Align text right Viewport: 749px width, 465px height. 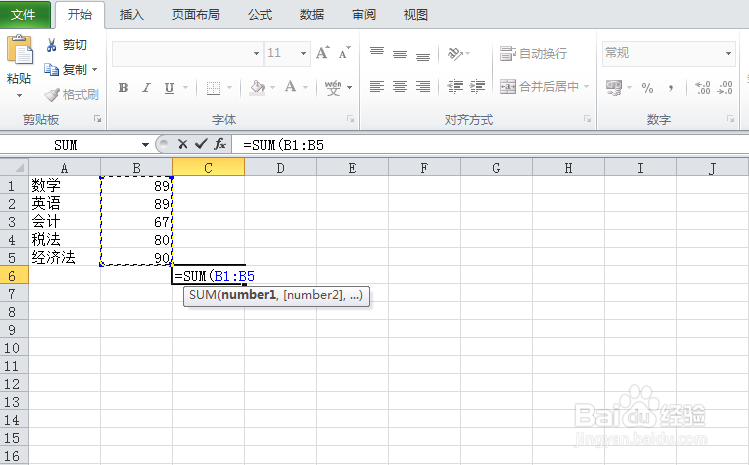click(x=423, y=87)
